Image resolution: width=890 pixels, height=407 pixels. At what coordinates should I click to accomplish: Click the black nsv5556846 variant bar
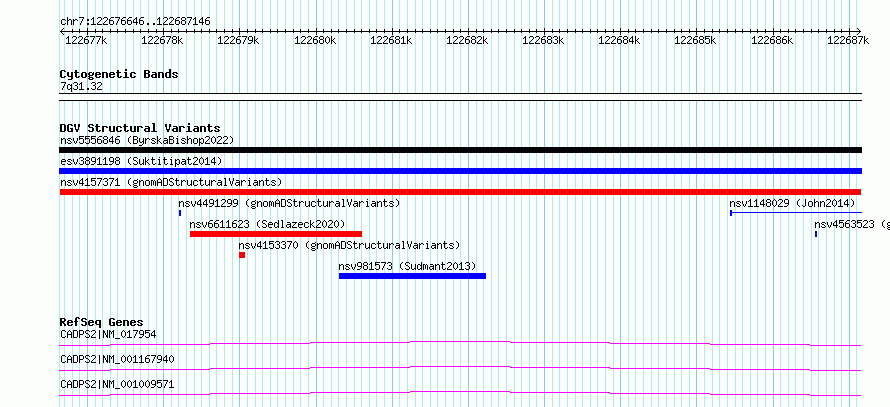pos(460,150)
